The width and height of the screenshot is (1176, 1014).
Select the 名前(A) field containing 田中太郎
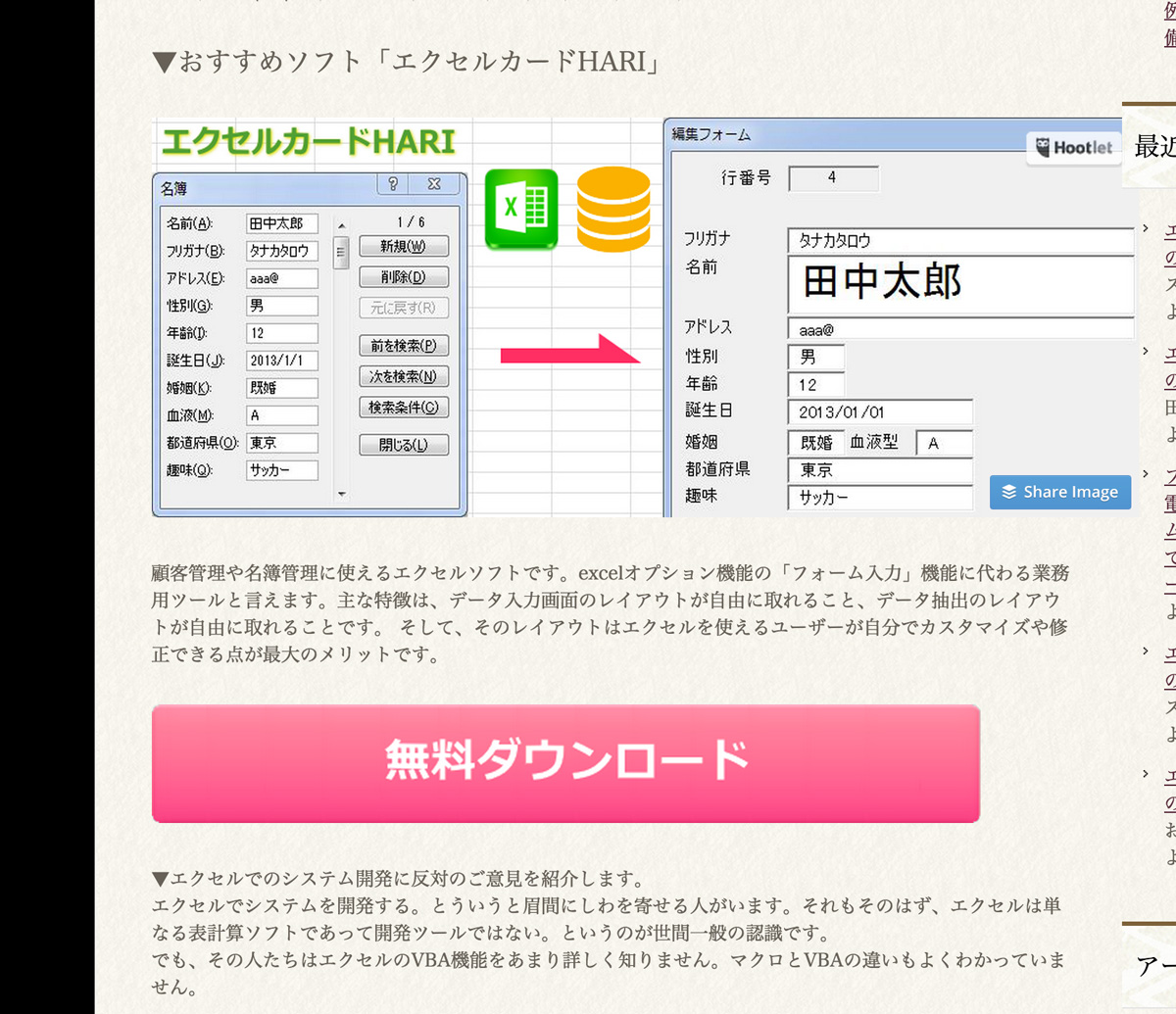pyautogui.click(x=281, y=223)
